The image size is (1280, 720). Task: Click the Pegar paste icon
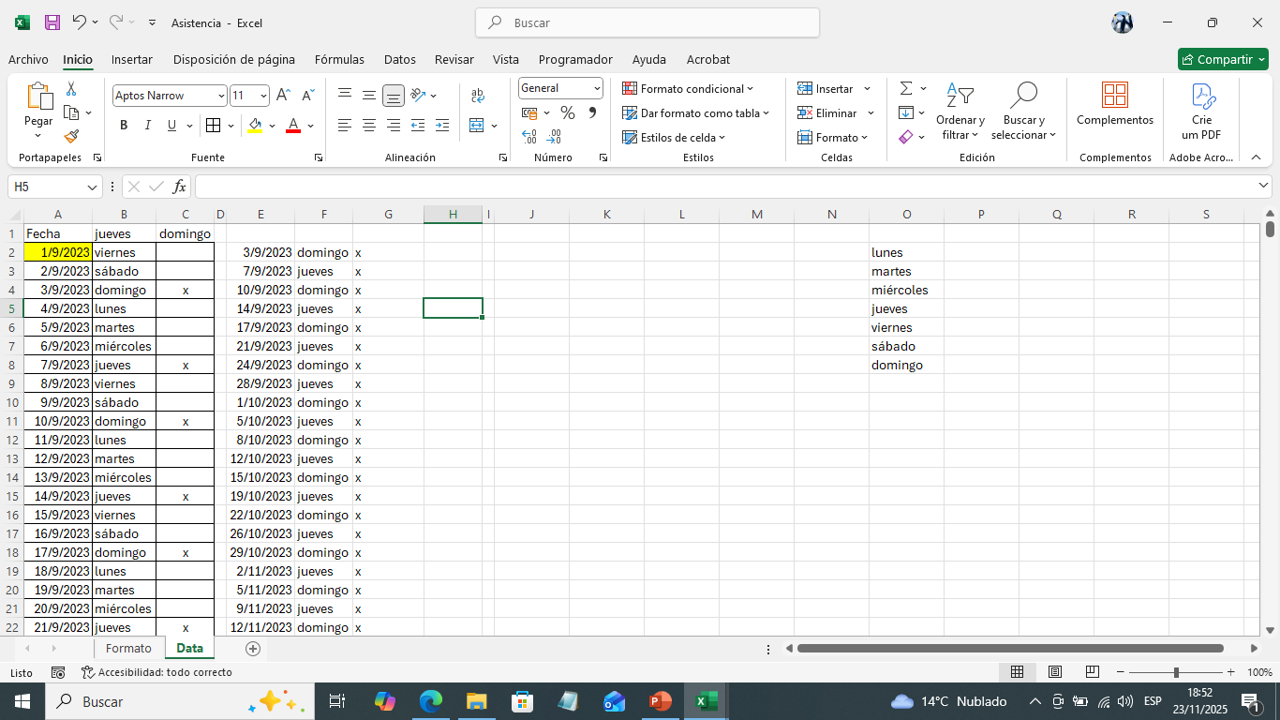pos(38,97)
